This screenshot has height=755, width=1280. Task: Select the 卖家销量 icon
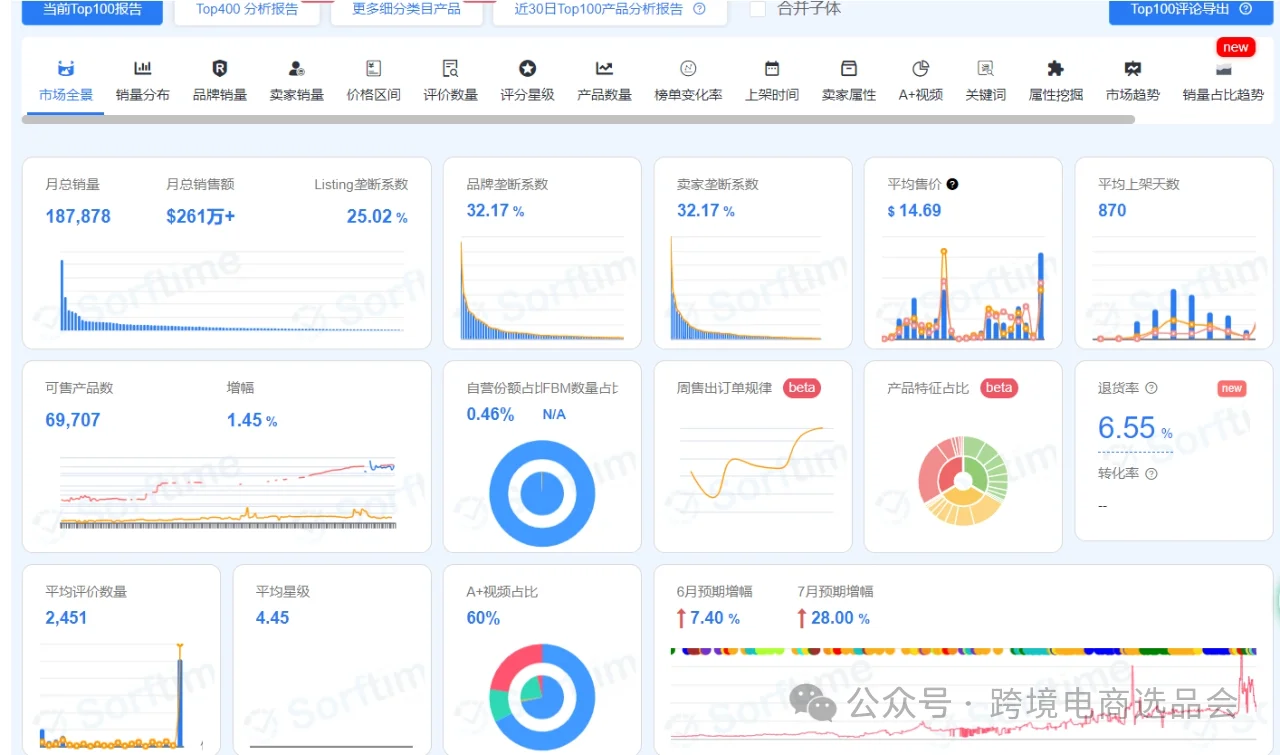[297, 69]
